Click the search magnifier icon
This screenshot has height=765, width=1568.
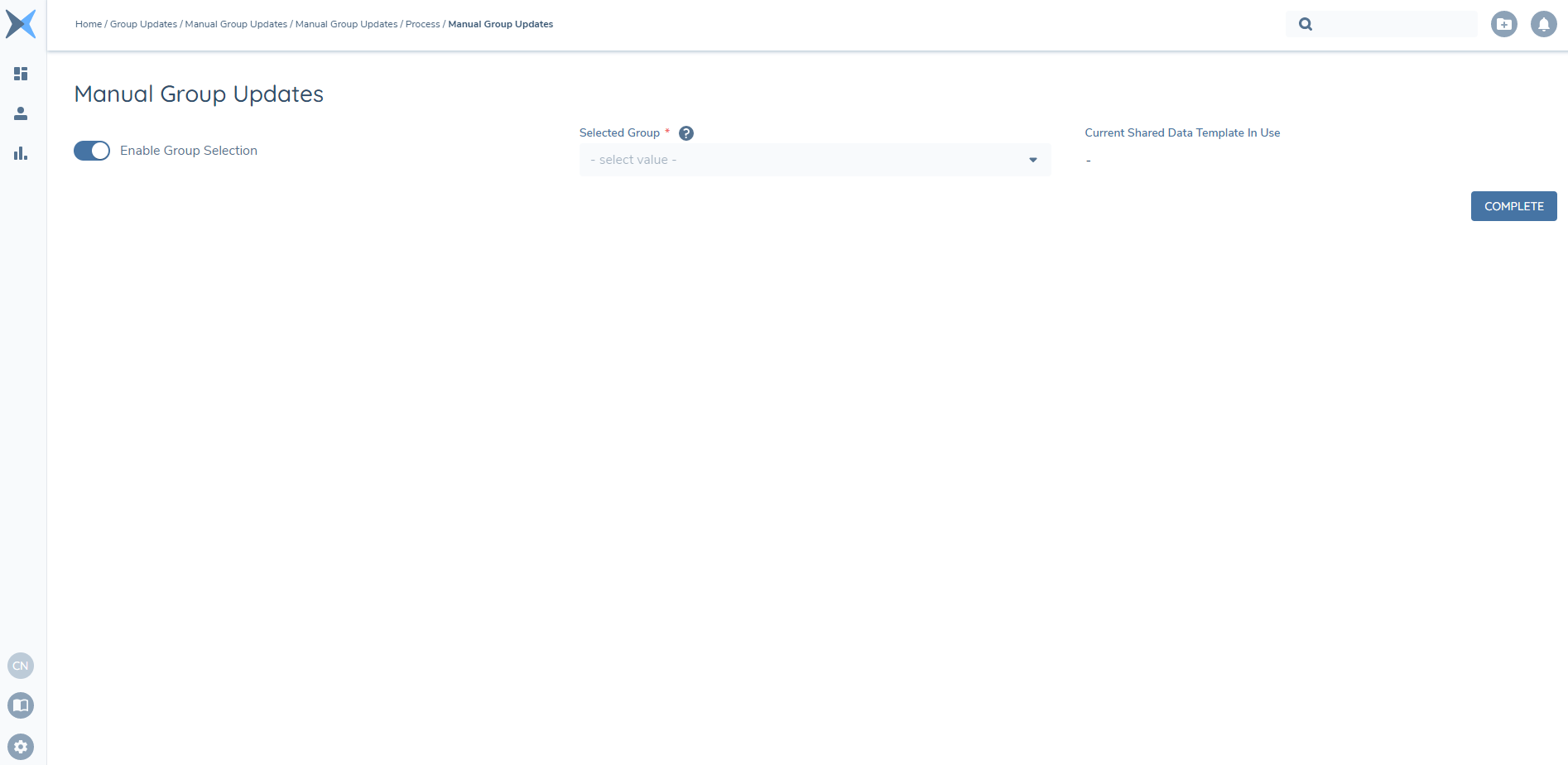click(1306, 24)
